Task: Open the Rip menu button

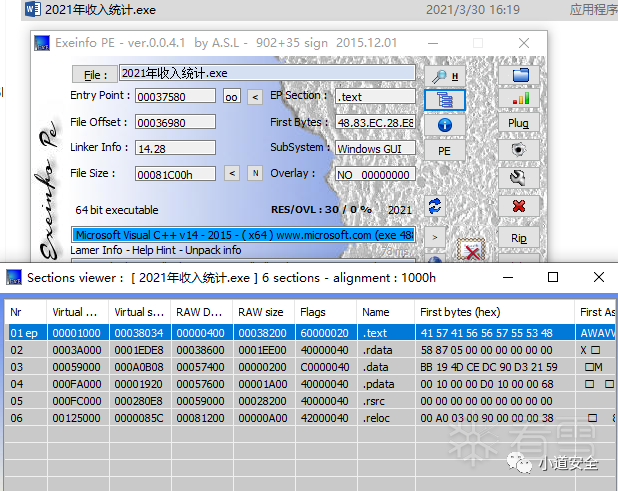Action: pyautogui.click(x=519, y=238)
